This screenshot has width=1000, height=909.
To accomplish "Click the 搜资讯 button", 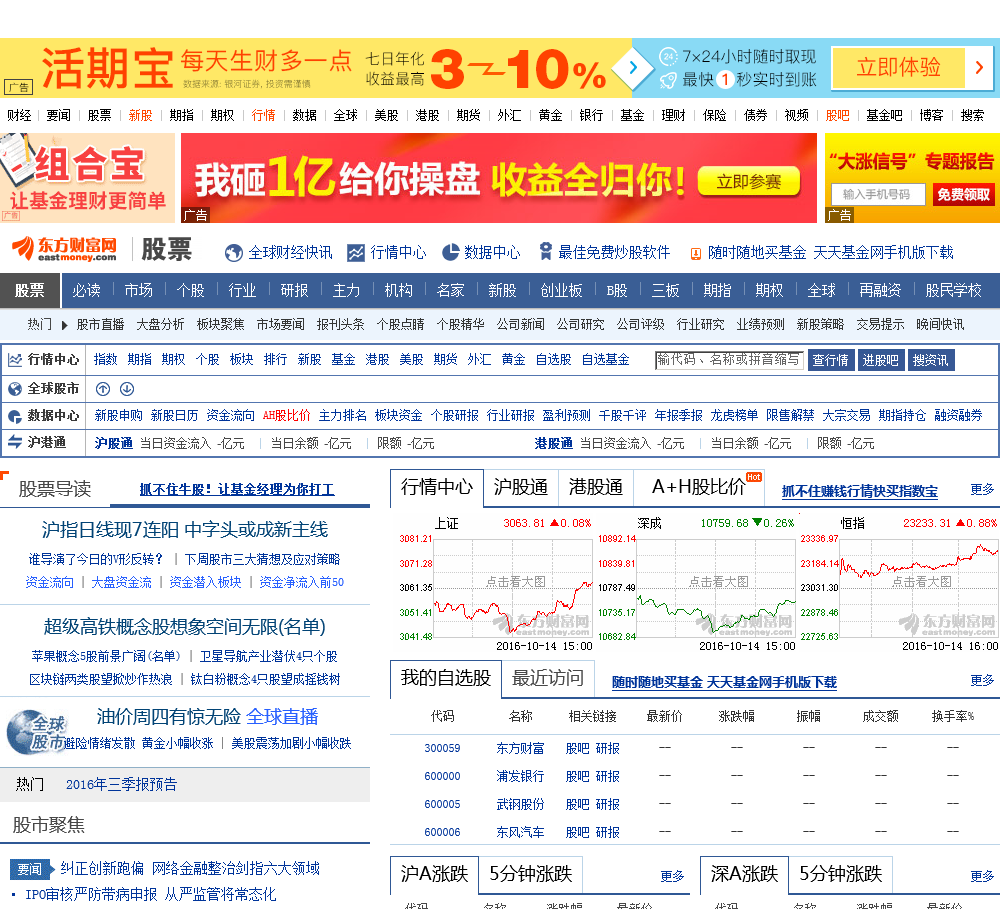I will [x=930, y=360].
